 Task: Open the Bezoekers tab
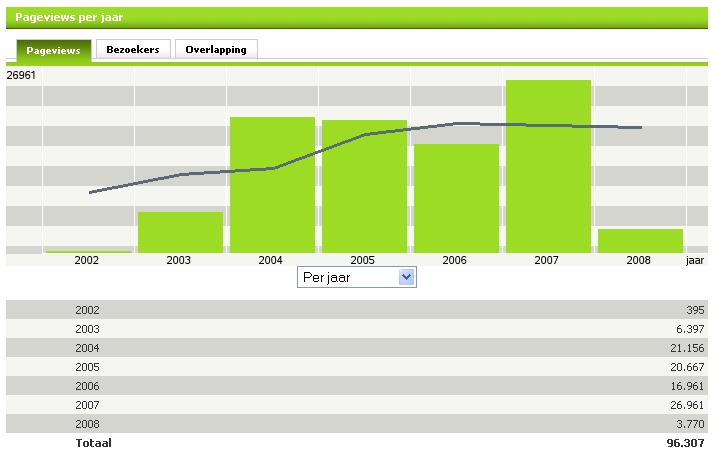133,50
